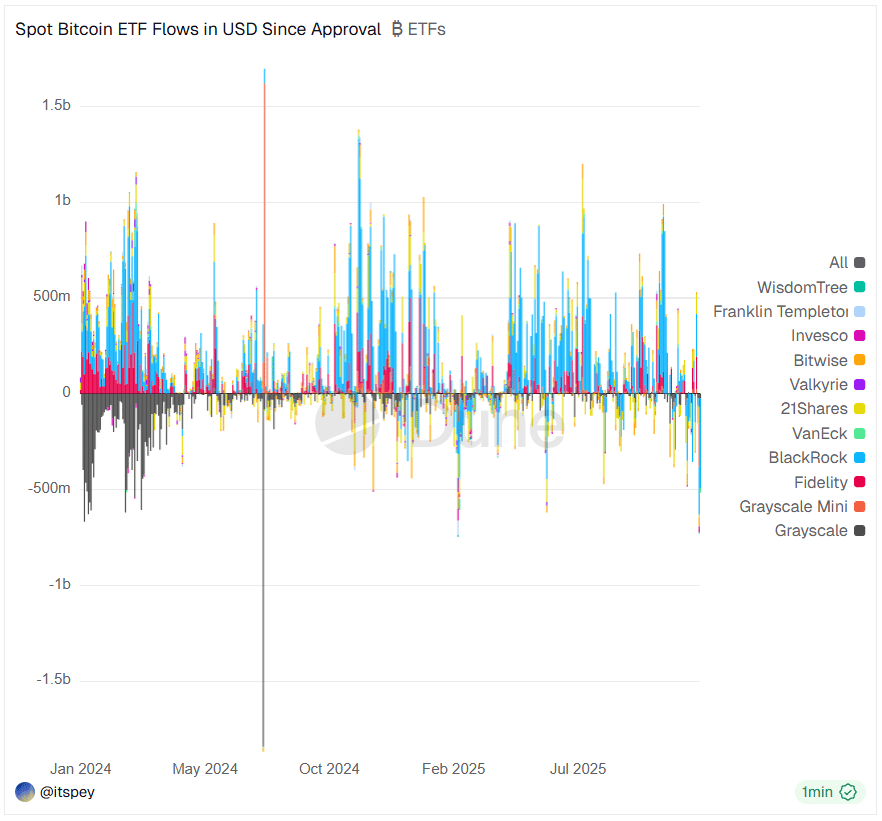Click the 1min refresh status badge
This screenshot has width=882, height=821.
coord(830,792)
